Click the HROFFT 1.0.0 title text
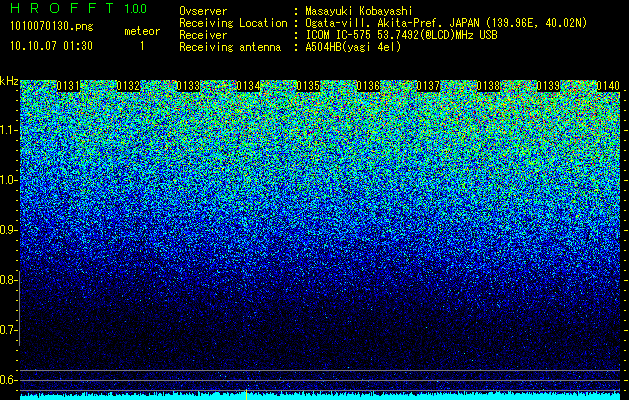This screenshot has height=400, width=629. pyautogui.click(x=78, y=8)
